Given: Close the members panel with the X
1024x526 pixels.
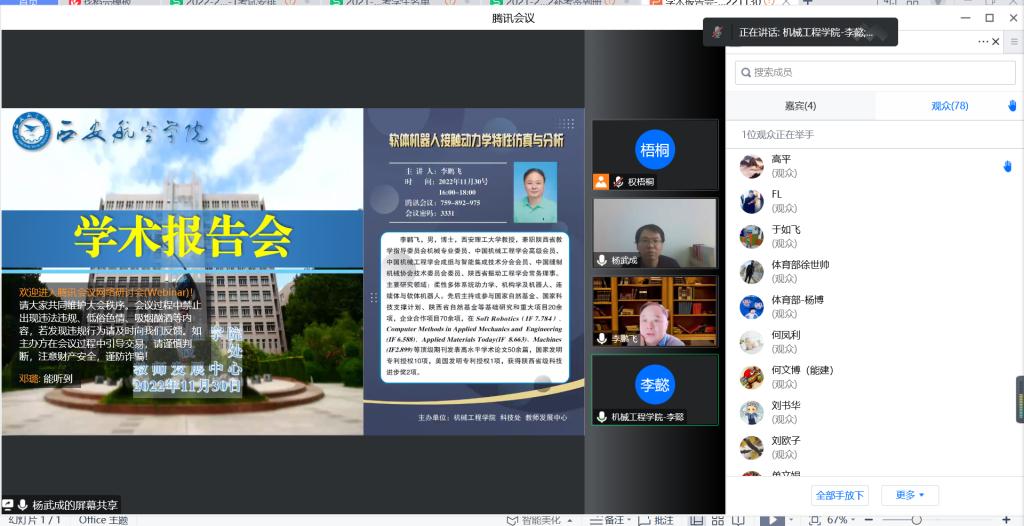Looking at the screenshot, I should click(996, 41).
